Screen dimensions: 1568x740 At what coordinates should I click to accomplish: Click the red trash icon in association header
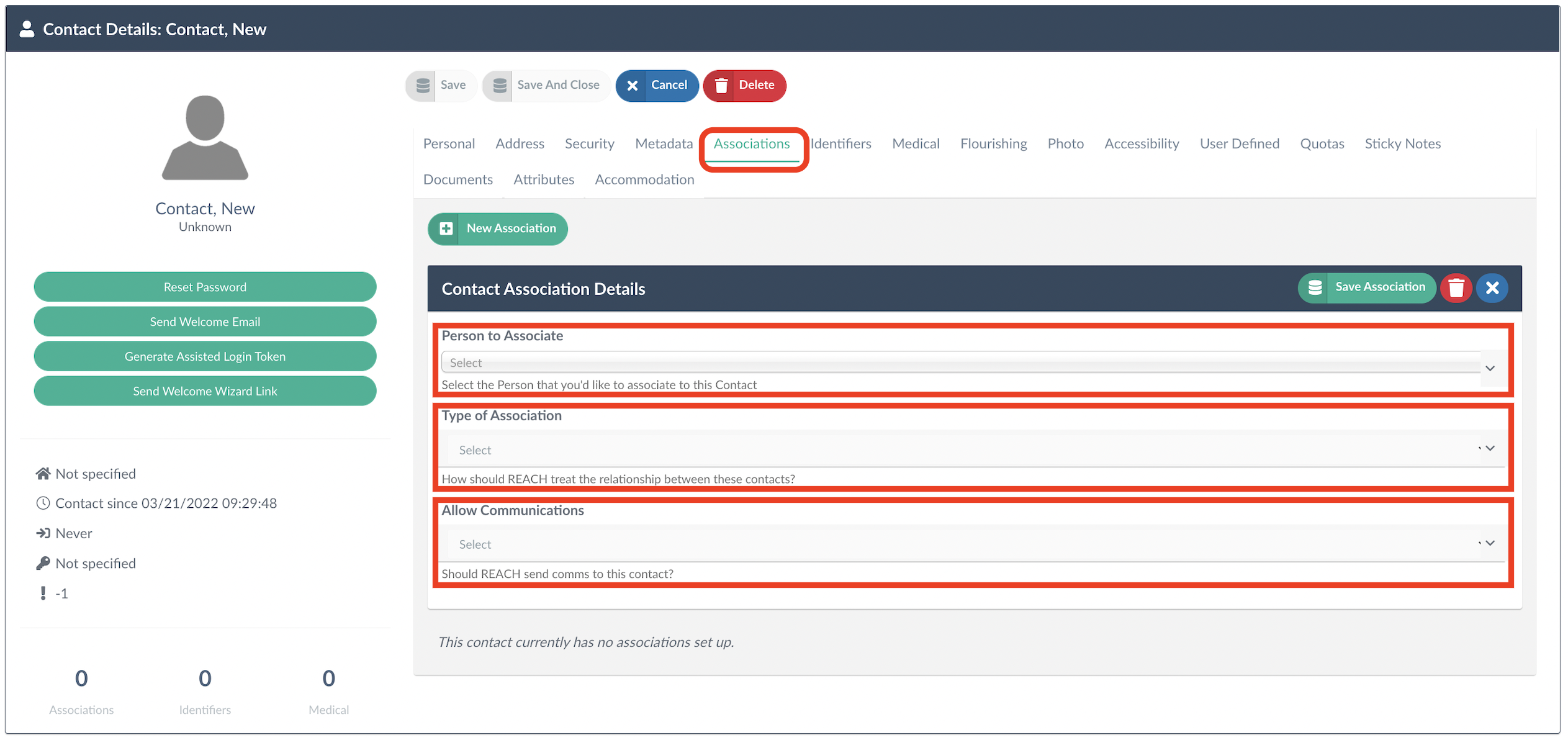pos(1456,288)
